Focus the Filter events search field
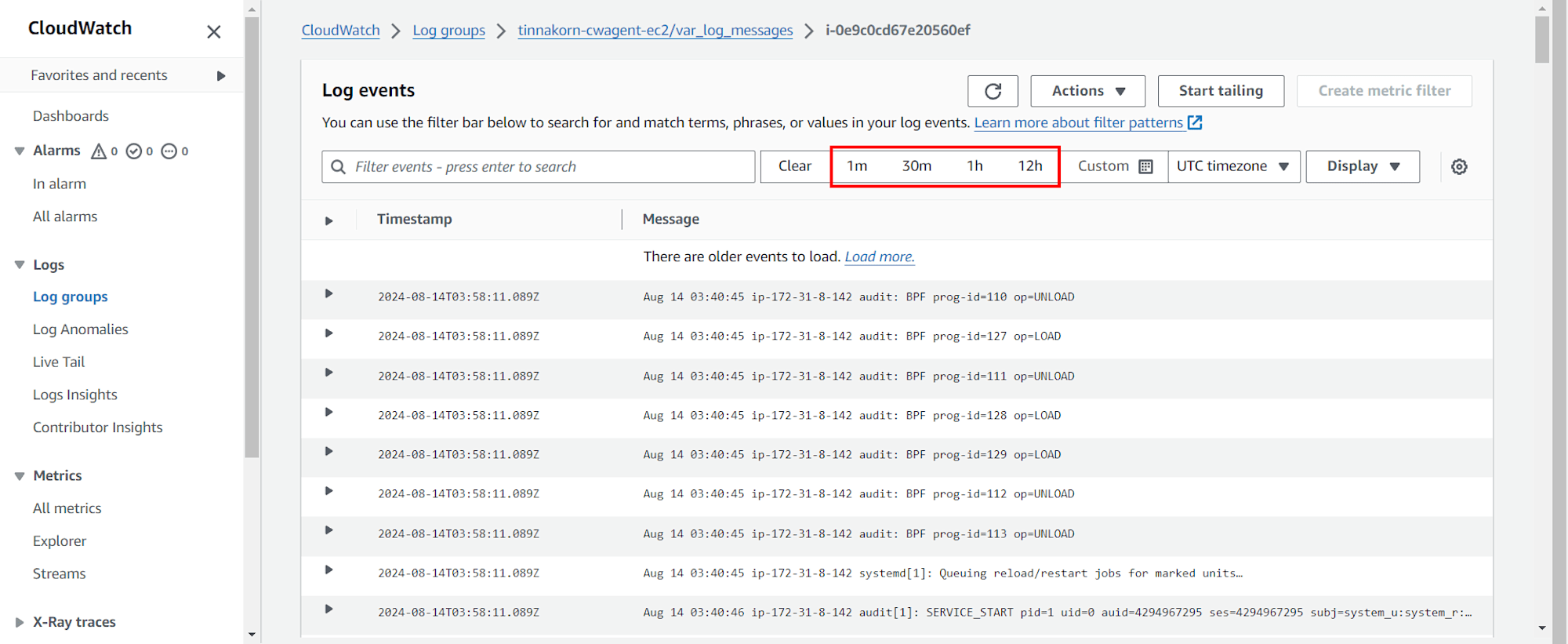 [538, 166]
